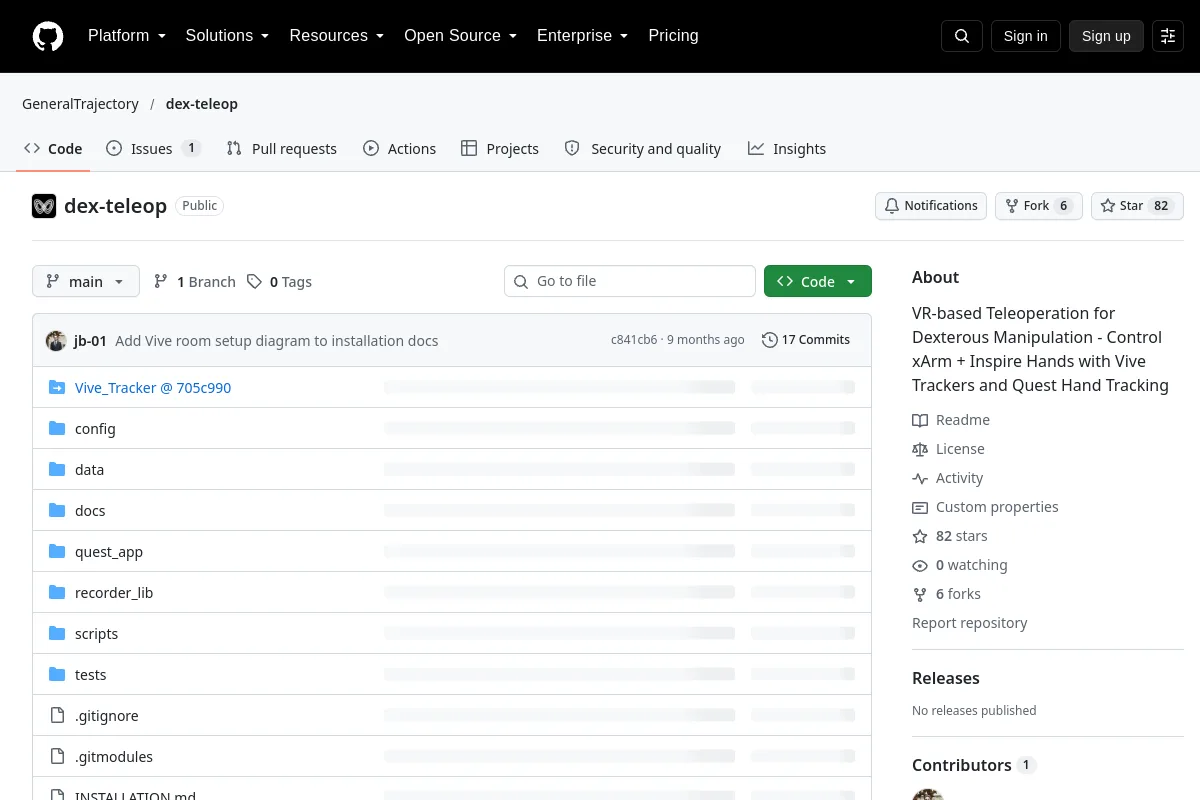Click the folder icon next to recorder_lib

click(57, 592)
